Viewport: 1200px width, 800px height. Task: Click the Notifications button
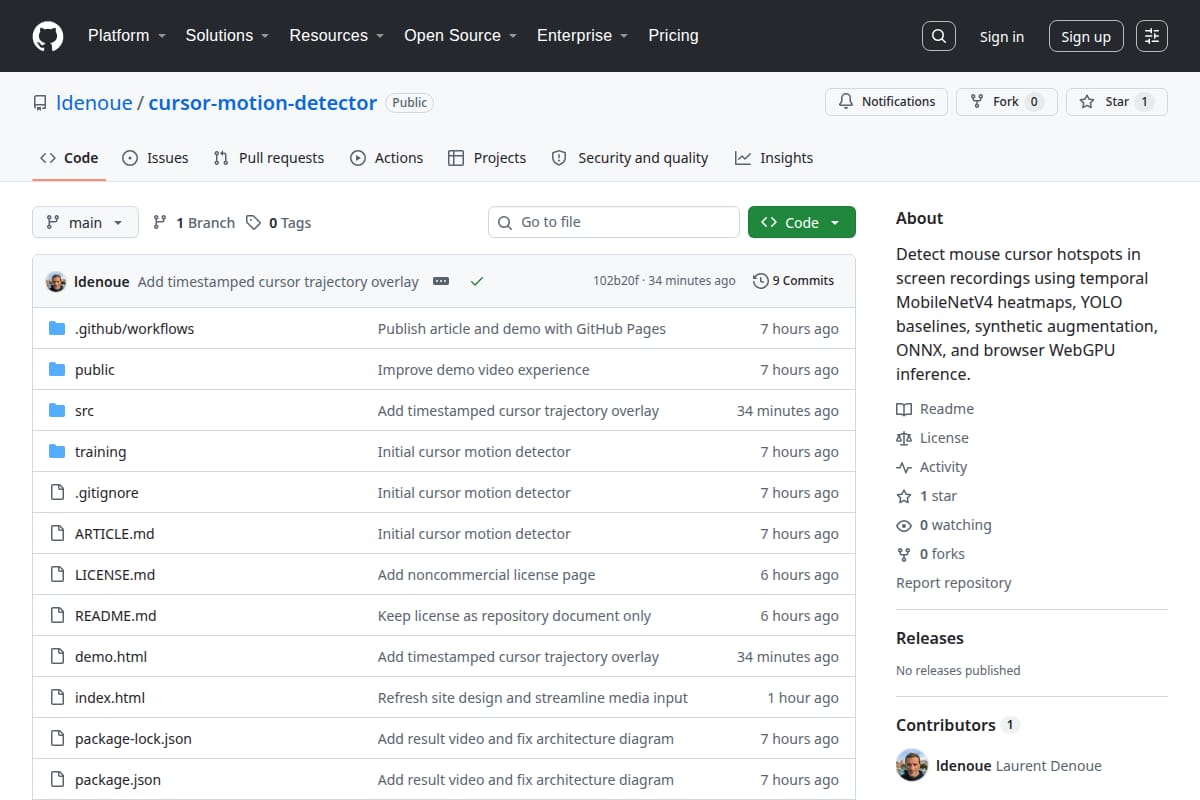(x=886, y=102)
